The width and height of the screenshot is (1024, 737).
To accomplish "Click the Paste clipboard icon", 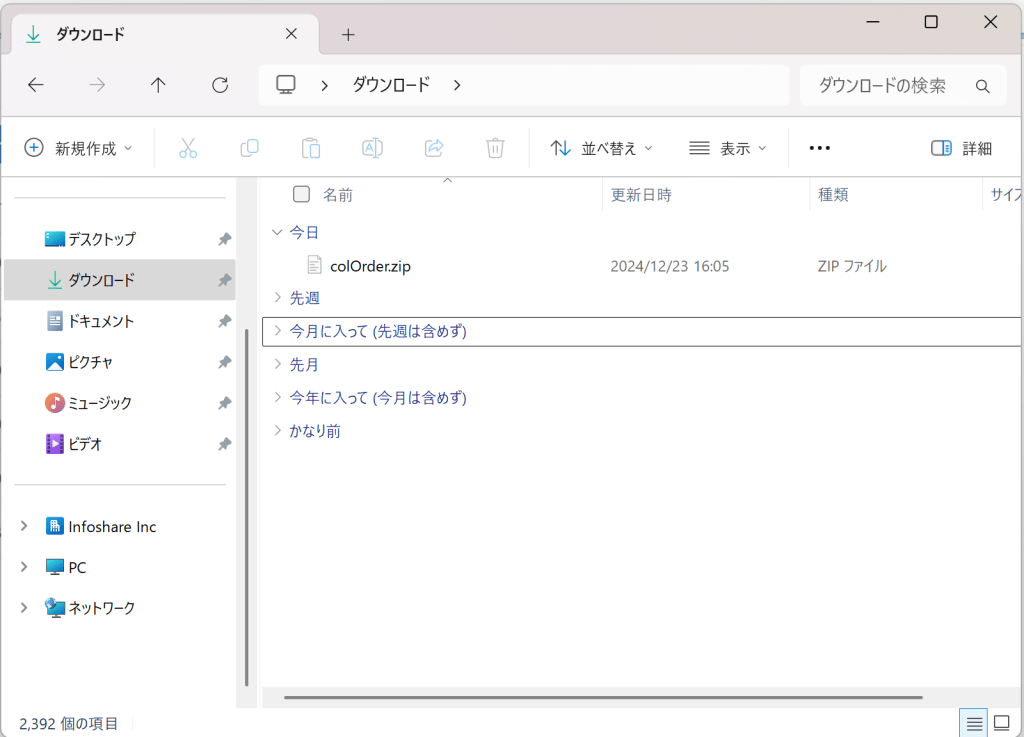I will point(311,148).
